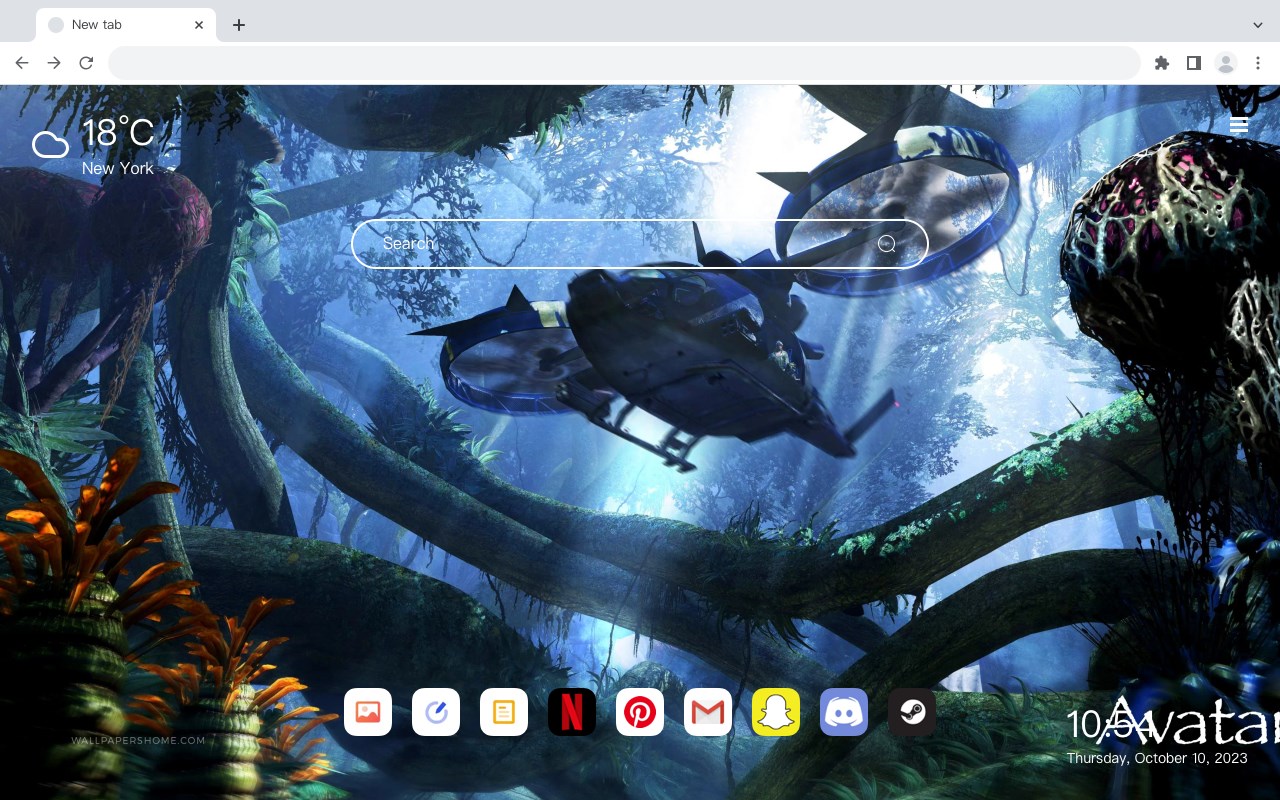Open the hamburger menu on the page
The image size is (1280, 800).
coord(1239,125)
